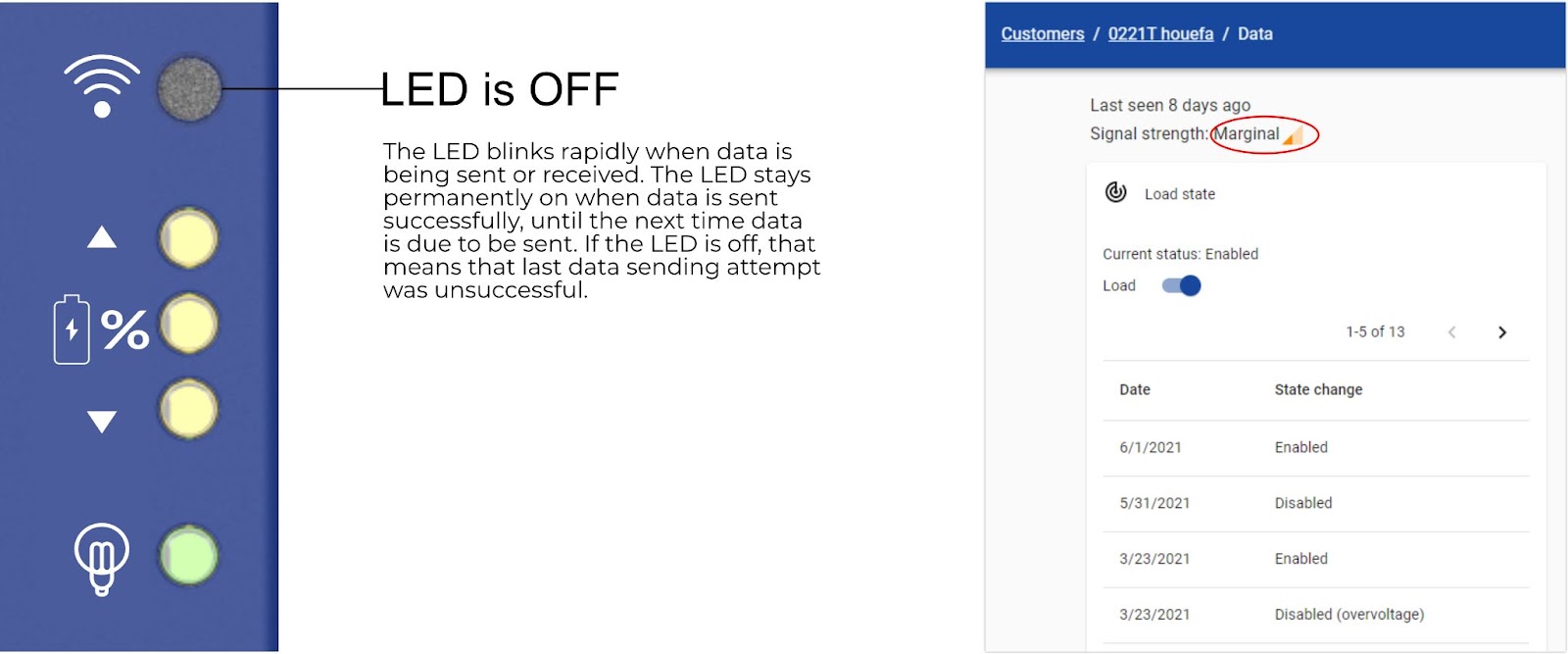Click the down arrow on the device panel
This screenshot has height=654, width=1568.
102,422
